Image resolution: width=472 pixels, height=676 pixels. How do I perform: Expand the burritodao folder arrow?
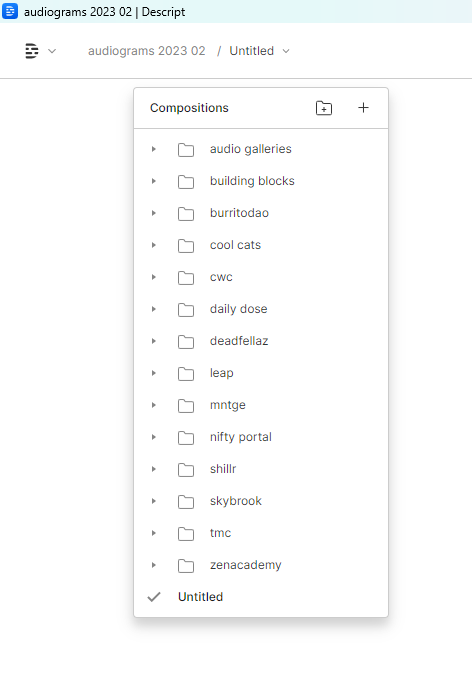tap(153, 213)
